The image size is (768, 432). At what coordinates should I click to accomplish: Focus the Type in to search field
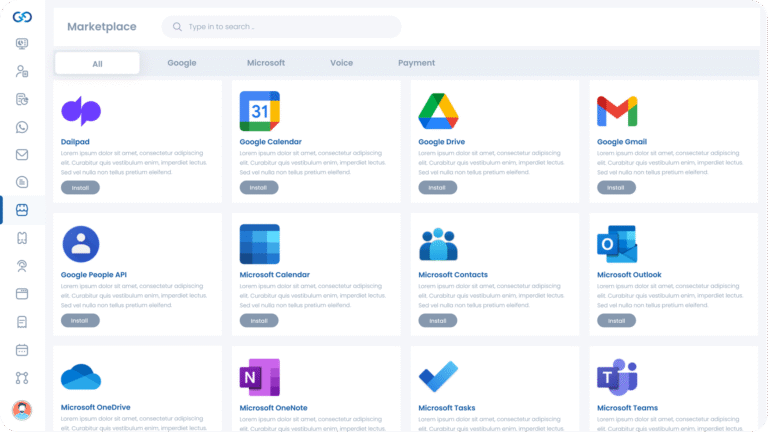click(282, 27)
